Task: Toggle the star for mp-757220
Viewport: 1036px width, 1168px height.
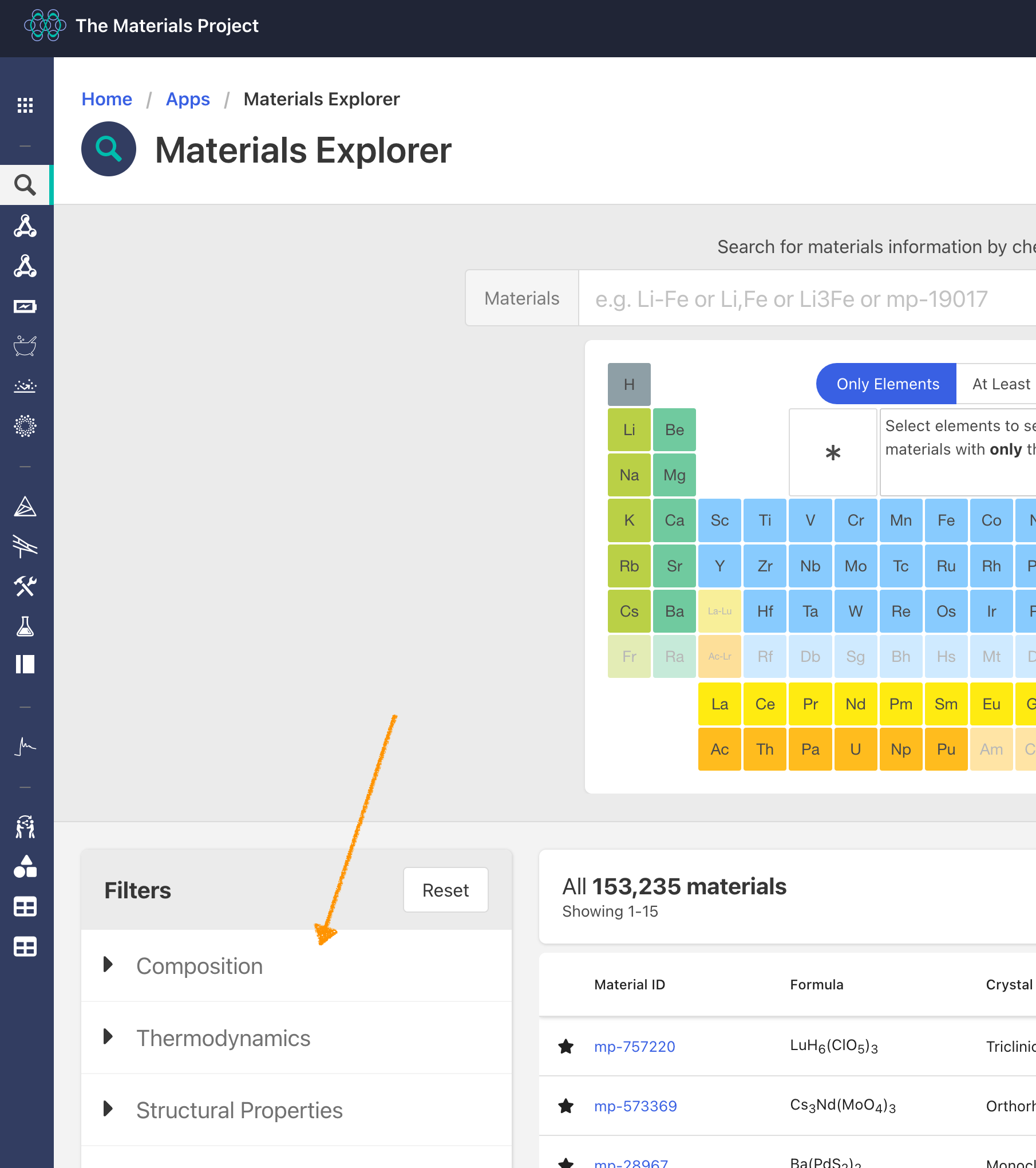Action: click(566, 1047)
